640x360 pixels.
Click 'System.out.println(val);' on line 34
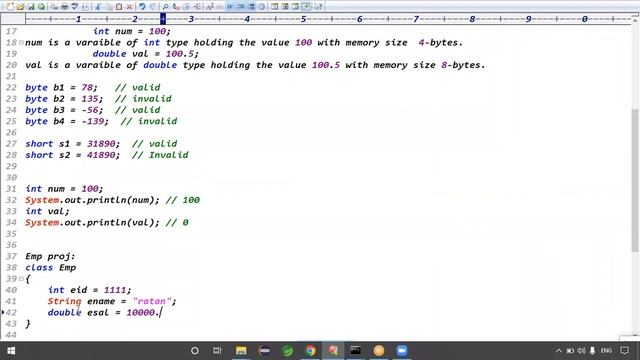pos(92,222)
